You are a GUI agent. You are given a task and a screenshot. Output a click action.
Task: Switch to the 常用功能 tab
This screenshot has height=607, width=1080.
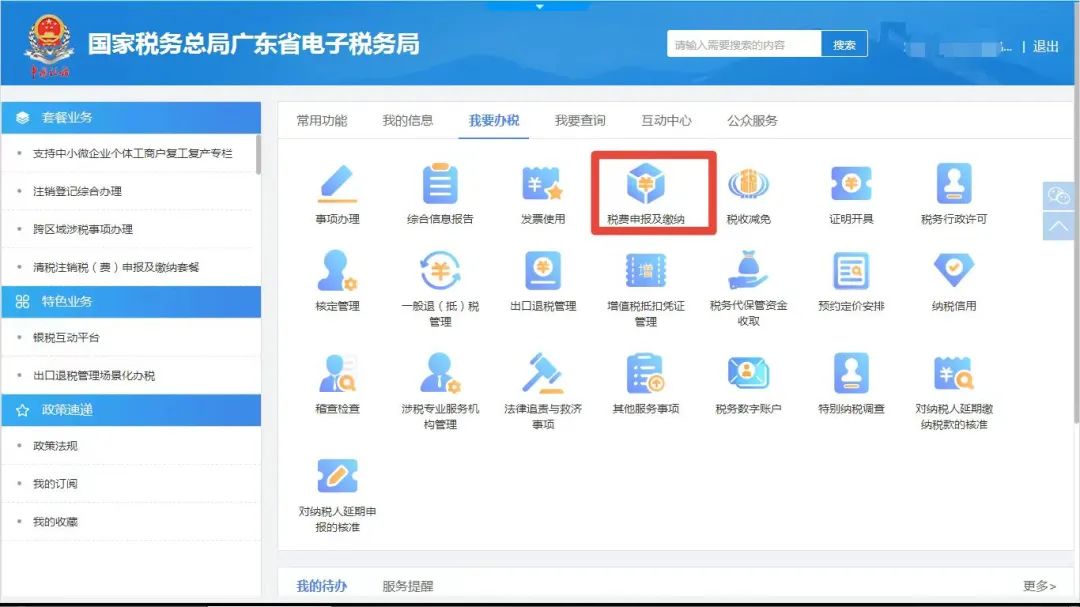(x=322, y=121)
